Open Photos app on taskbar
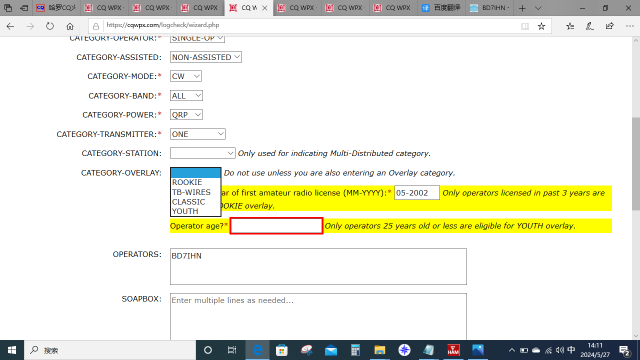Viewport: 640px width, 360px height. pyautogui.click(x=478, y=350)
